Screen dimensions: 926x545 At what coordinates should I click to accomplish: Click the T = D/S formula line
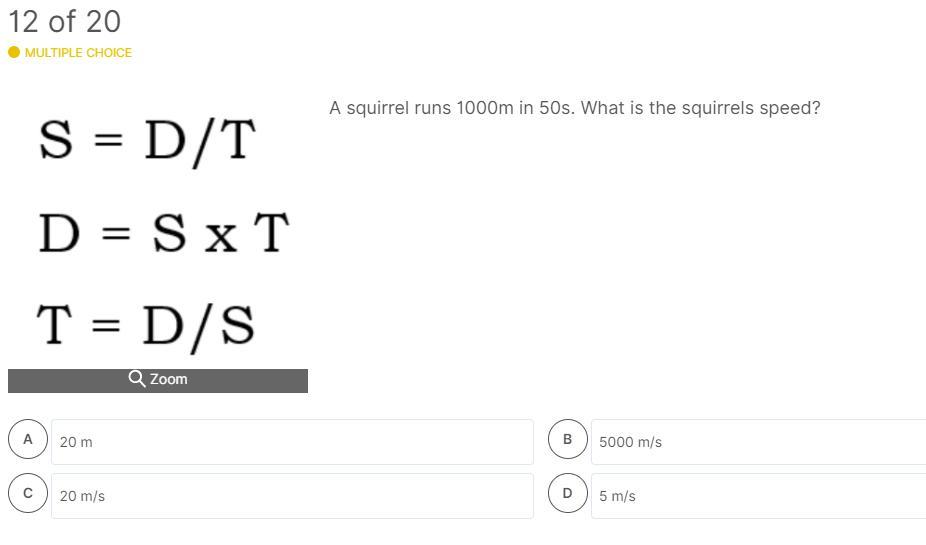[146, 326]
